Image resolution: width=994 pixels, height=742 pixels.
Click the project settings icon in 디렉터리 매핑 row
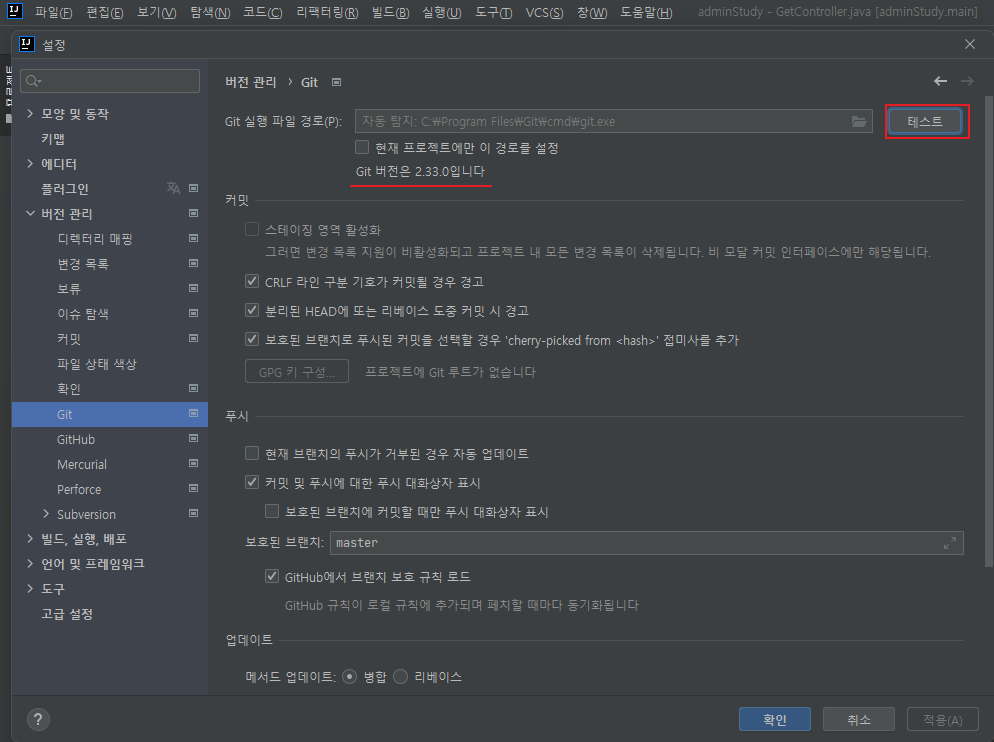pyautogui.click(x=193, y=238)
